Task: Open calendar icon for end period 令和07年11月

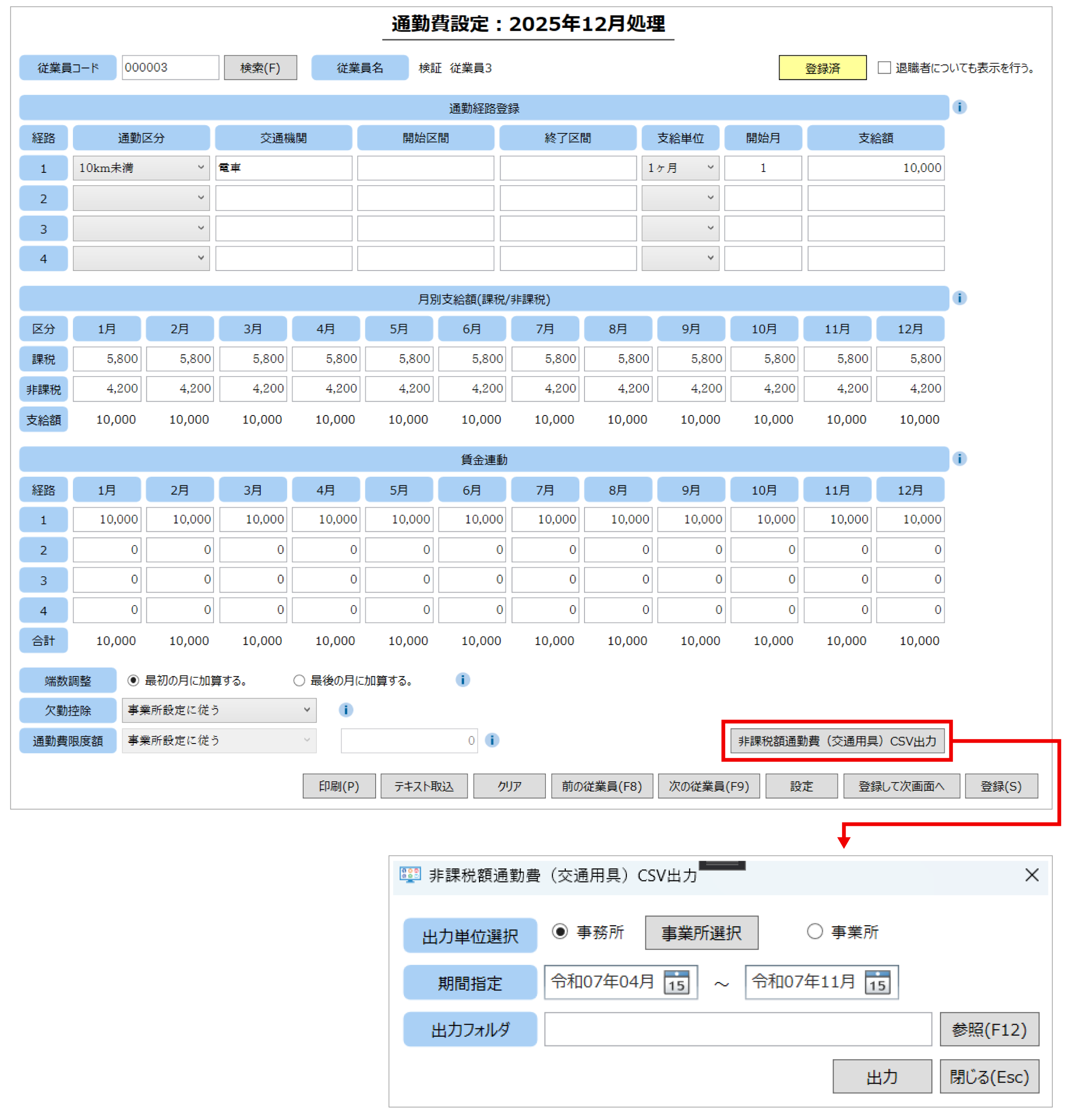Action: pyautogui.click(x=877, y=982)
